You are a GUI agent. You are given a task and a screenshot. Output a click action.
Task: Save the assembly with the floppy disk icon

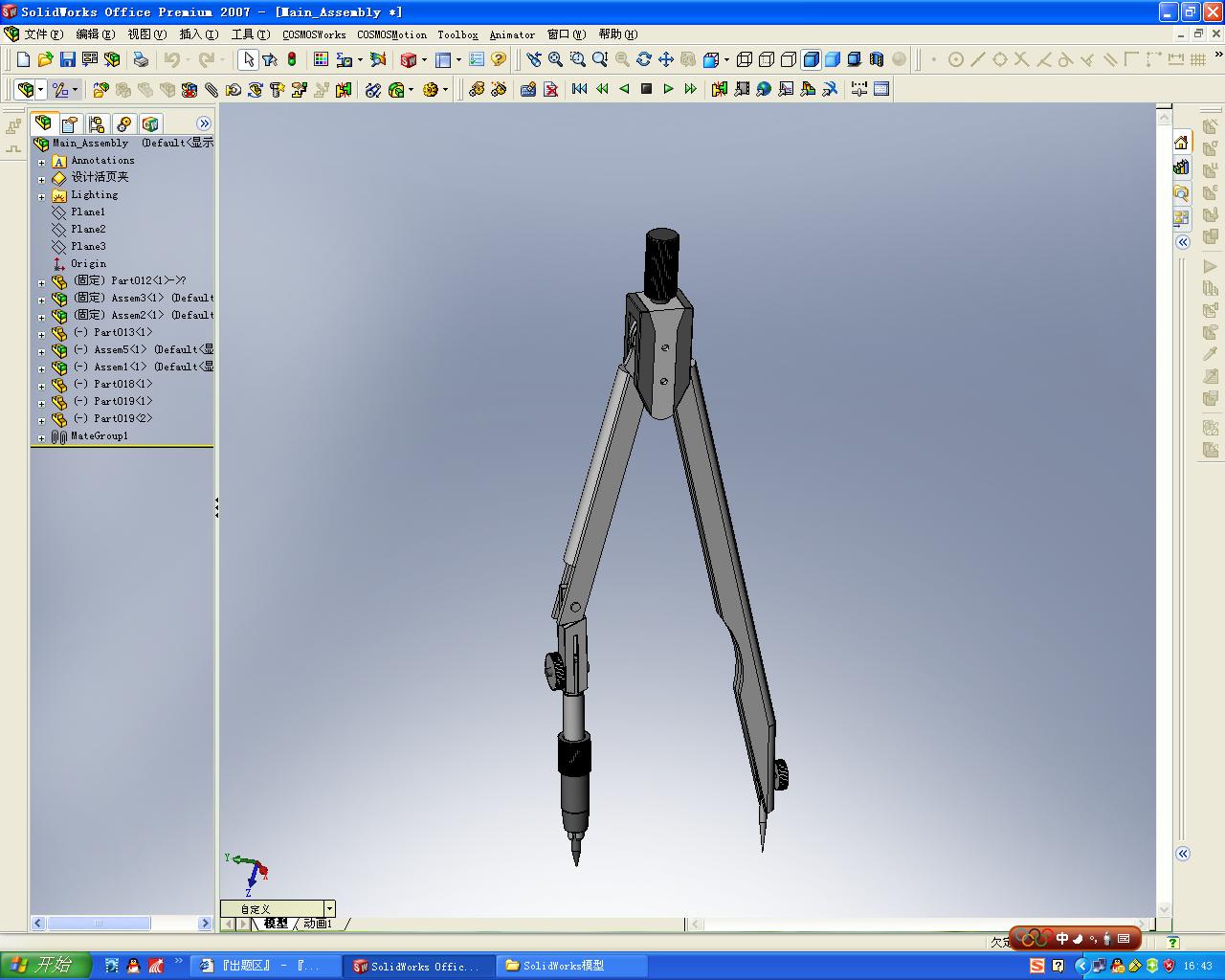(67, 59)
